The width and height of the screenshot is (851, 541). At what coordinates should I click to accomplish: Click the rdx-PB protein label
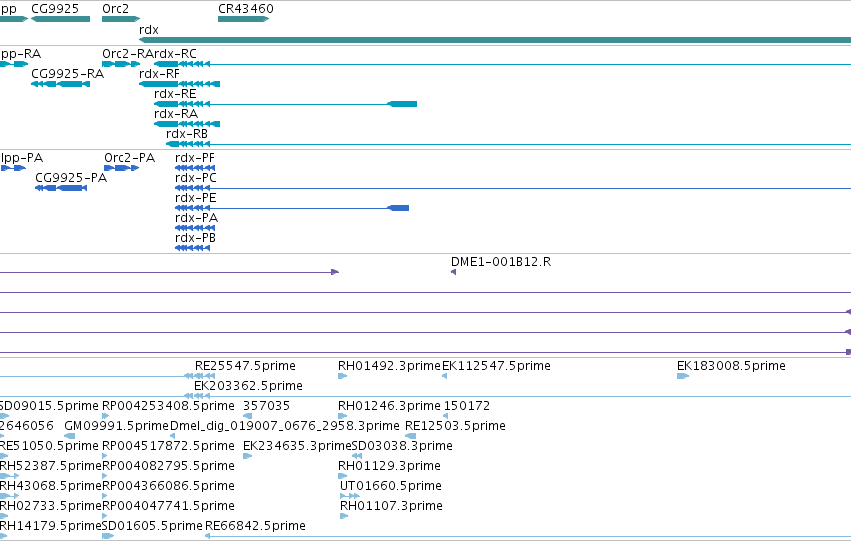click(195, 238)
